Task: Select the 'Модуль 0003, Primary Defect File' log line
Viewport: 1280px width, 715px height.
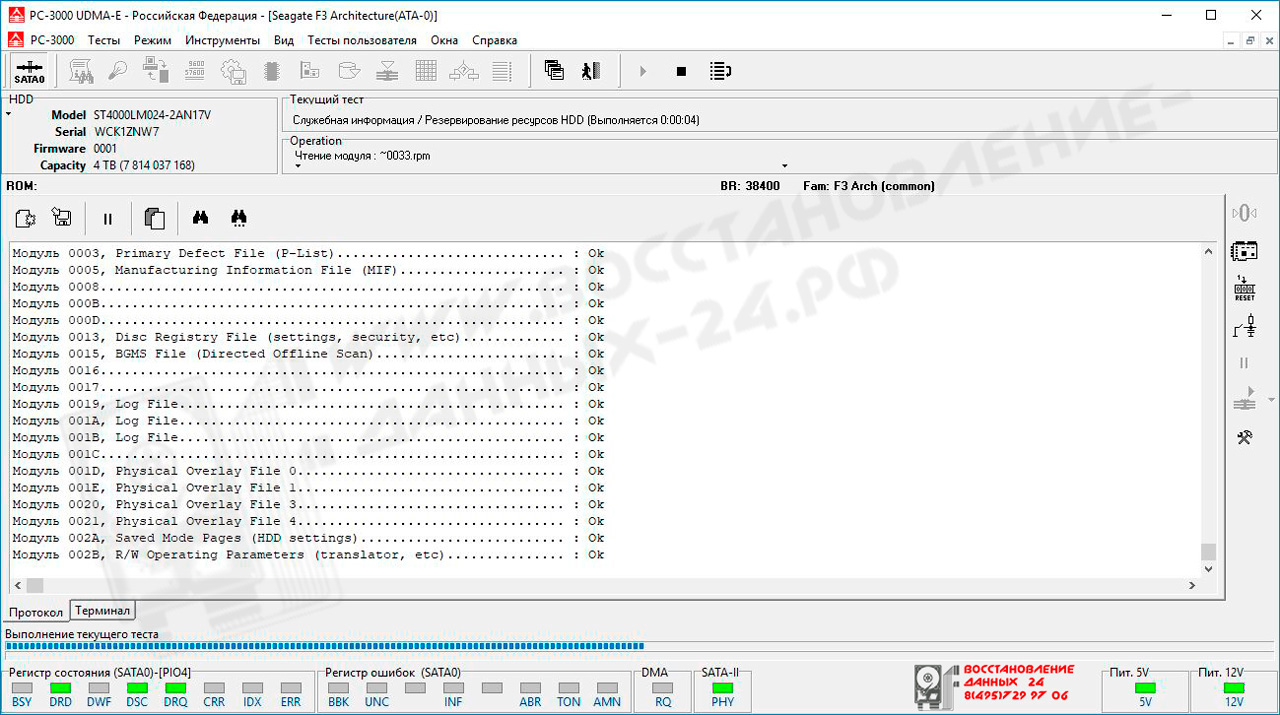Action: pyautogui.click(x=308, y=254)
